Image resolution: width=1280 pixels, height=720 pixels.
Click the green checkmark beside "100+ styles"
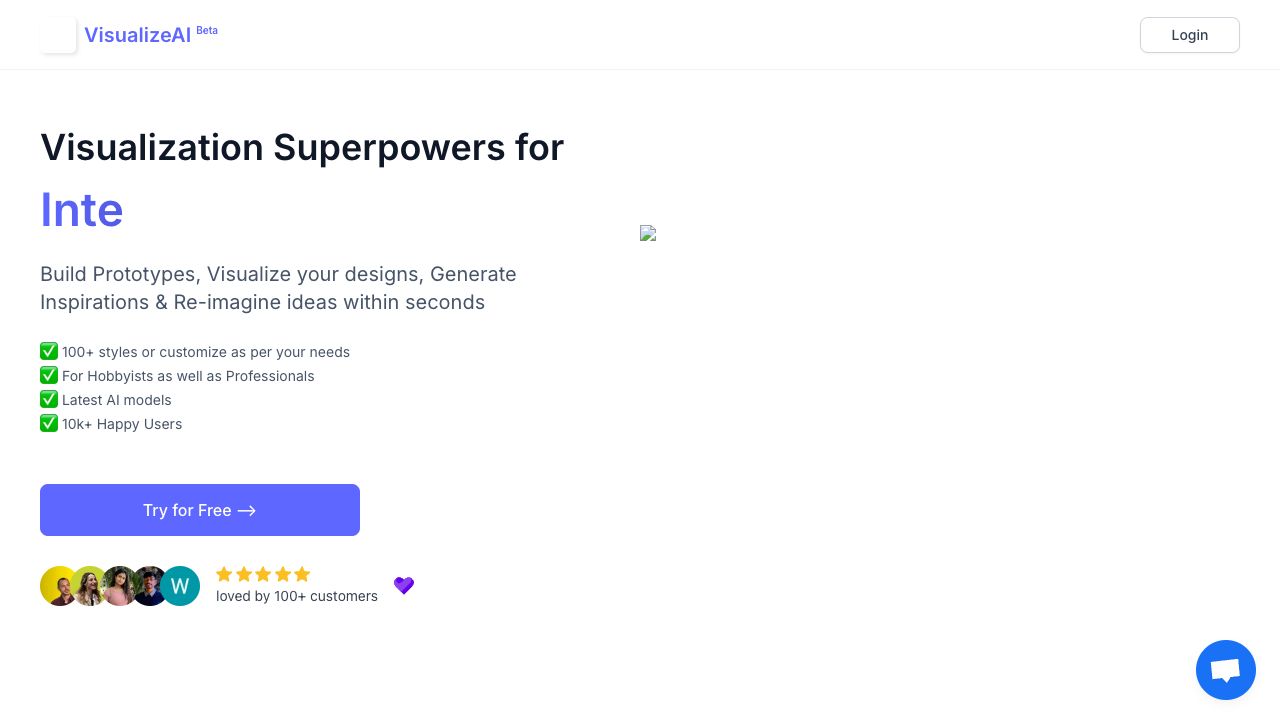(x=49, y=351)
